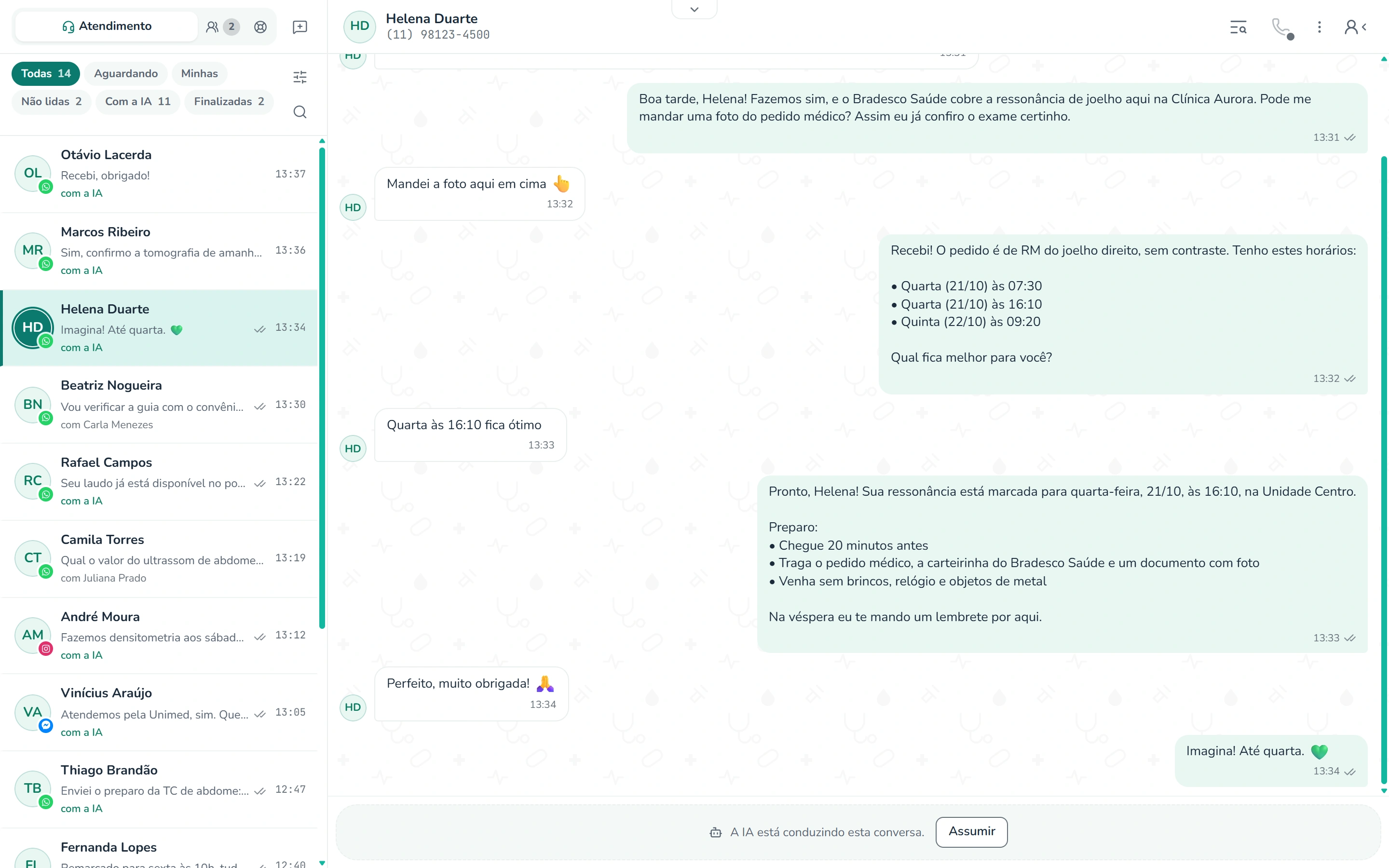Open Beatriz Nogueira's conversation
The width and height of the screenshot is (1389, 868).
pyautogui.click(x=160, y=405)
